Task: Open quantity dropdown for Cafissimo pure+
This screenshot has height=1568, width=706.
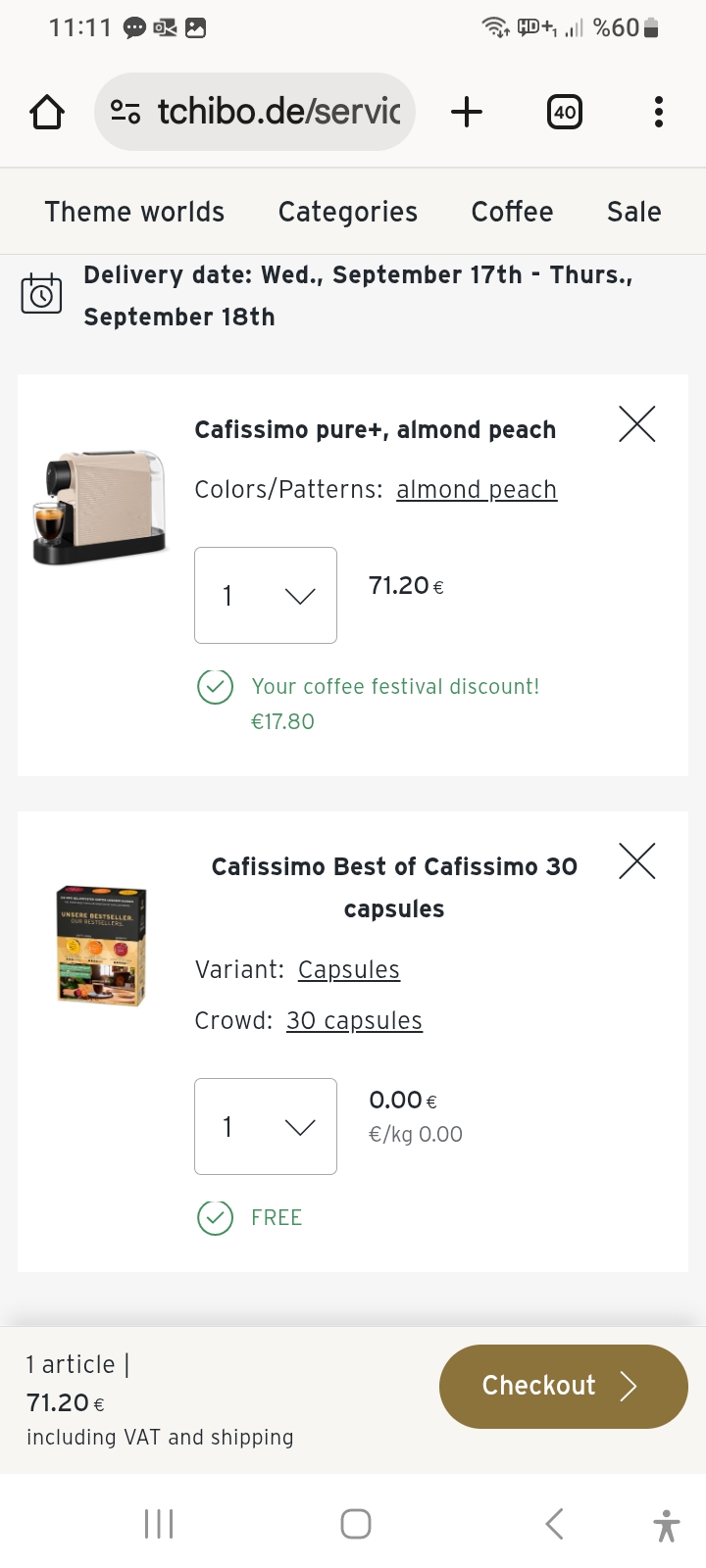Action: click(x=266, y=595)
